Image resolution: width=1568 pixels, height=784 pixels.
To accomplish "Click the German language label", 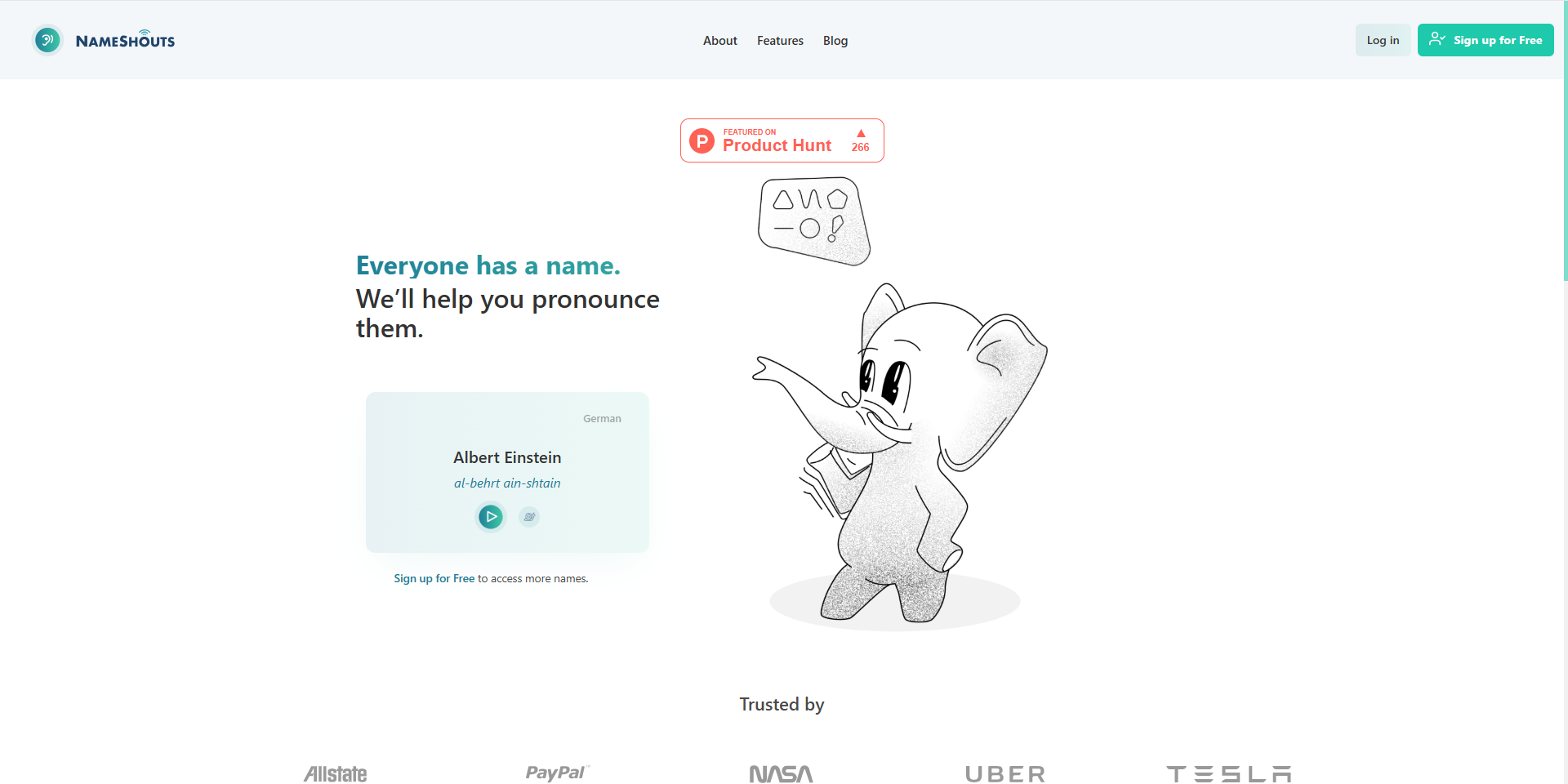I will tap(602, 418).
